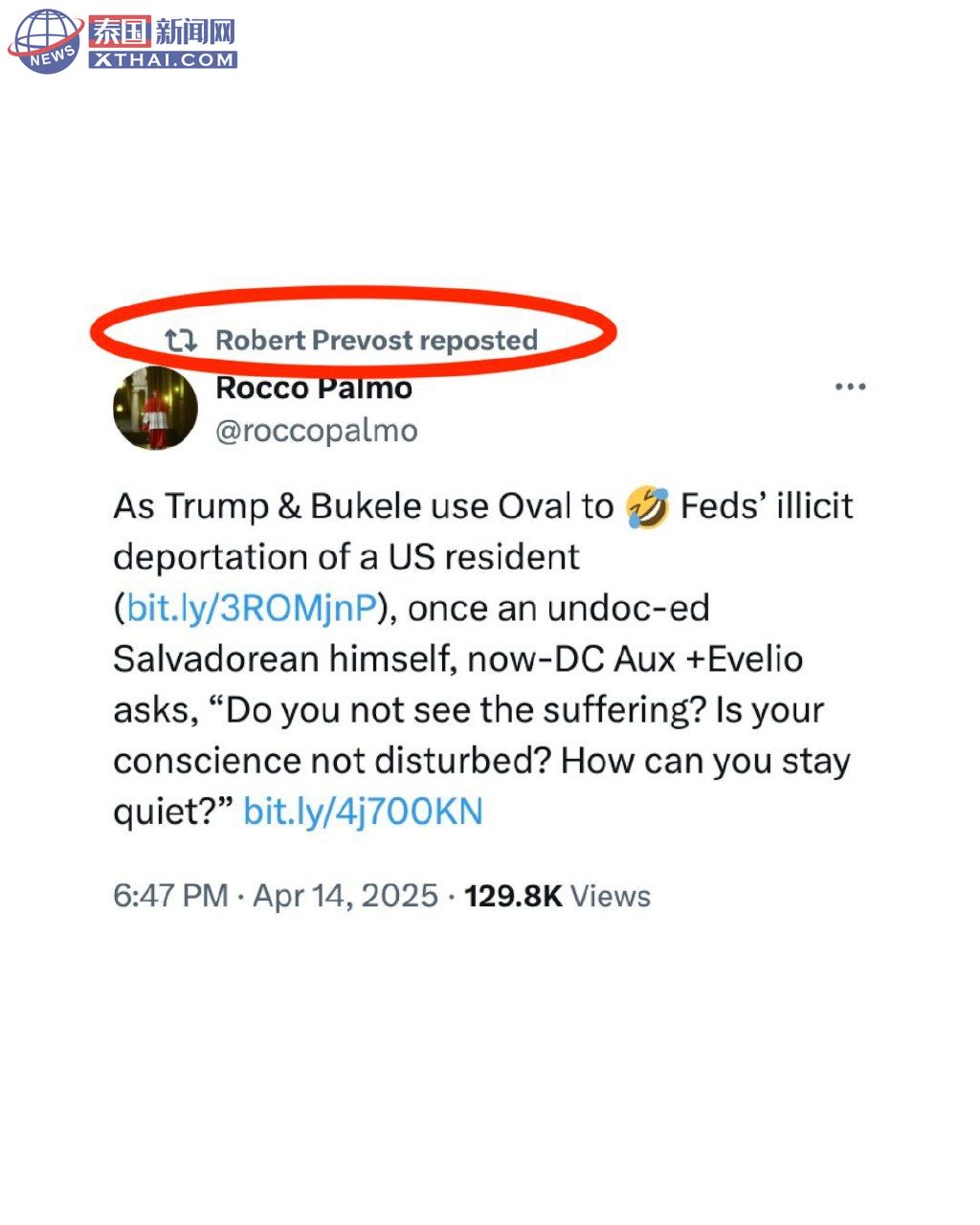Click the @roccopalmo handle
This screenshot has width=980, height=1225.
(x=317, y=431)
